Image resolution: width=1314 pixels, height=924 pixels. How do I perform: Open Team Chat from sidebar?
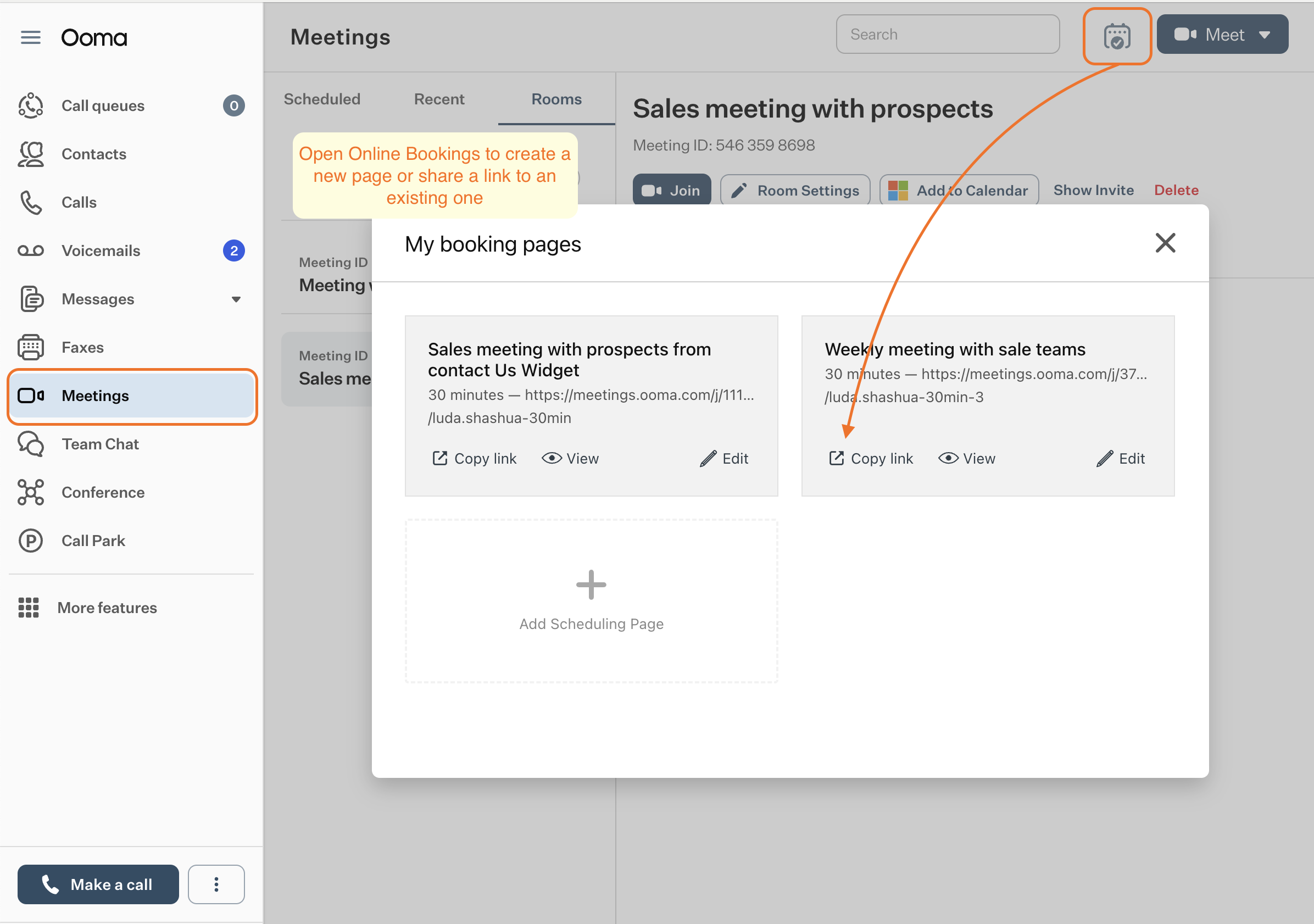(100, 444)
